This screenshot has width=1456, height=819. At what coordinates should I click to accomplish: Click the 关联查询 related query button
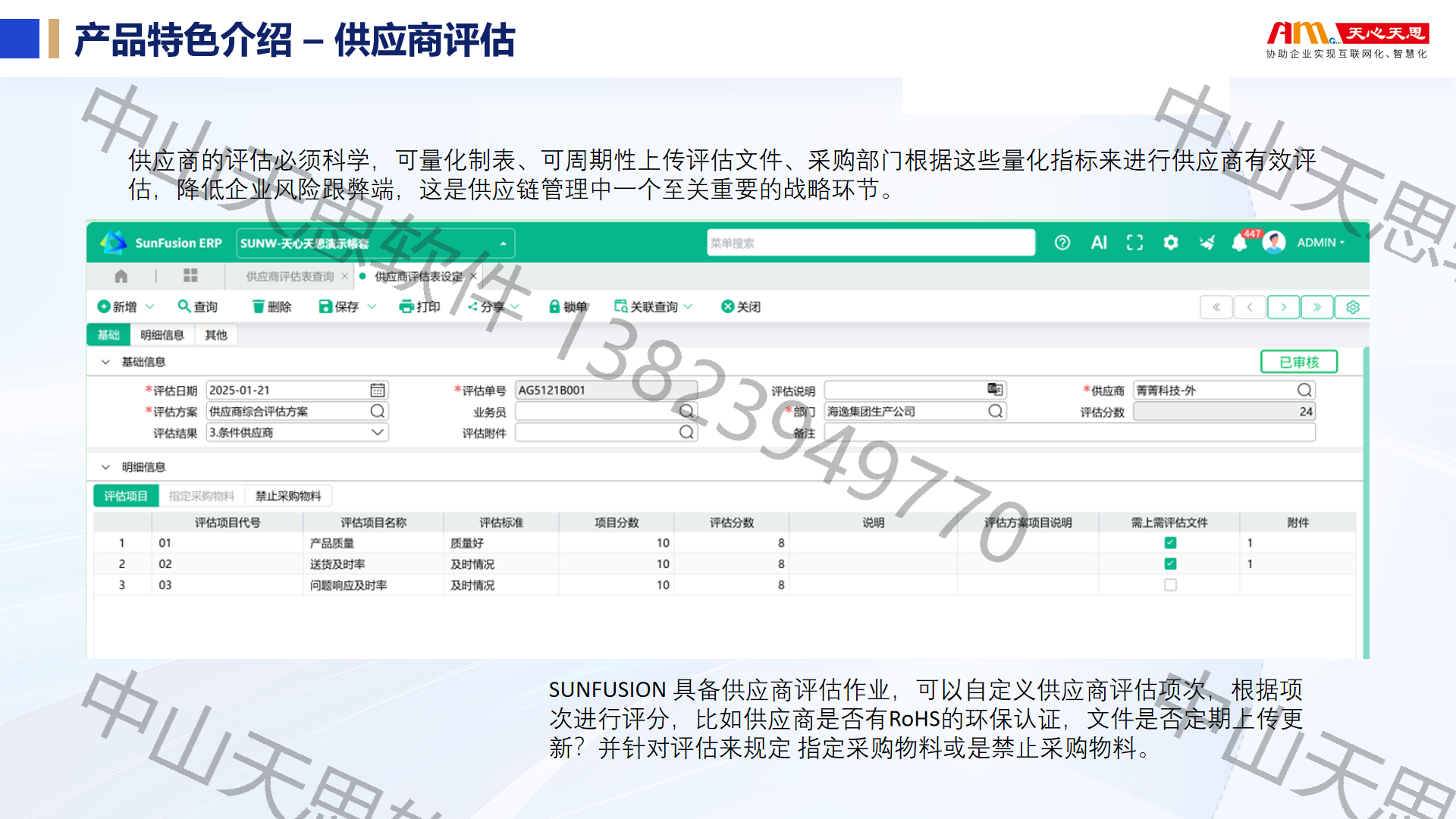coord(646,306)
